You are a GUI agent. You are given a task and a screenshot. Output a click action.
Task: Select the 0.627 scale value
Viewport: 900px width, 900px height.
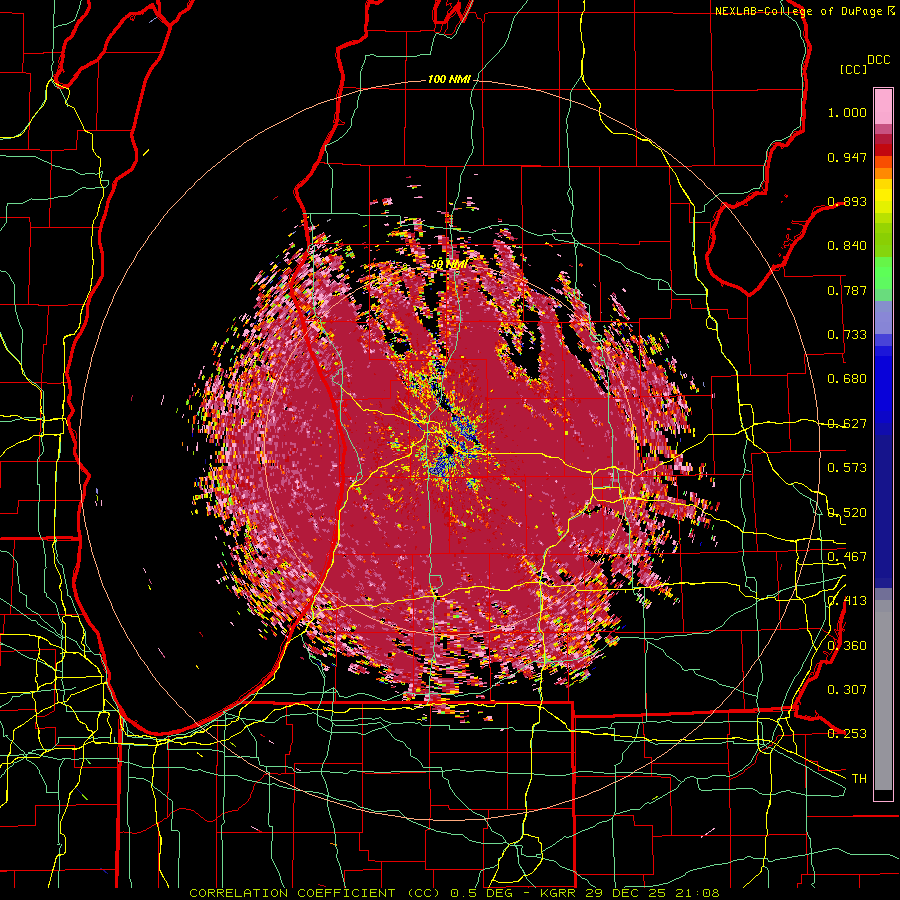(x=847, y=424)
